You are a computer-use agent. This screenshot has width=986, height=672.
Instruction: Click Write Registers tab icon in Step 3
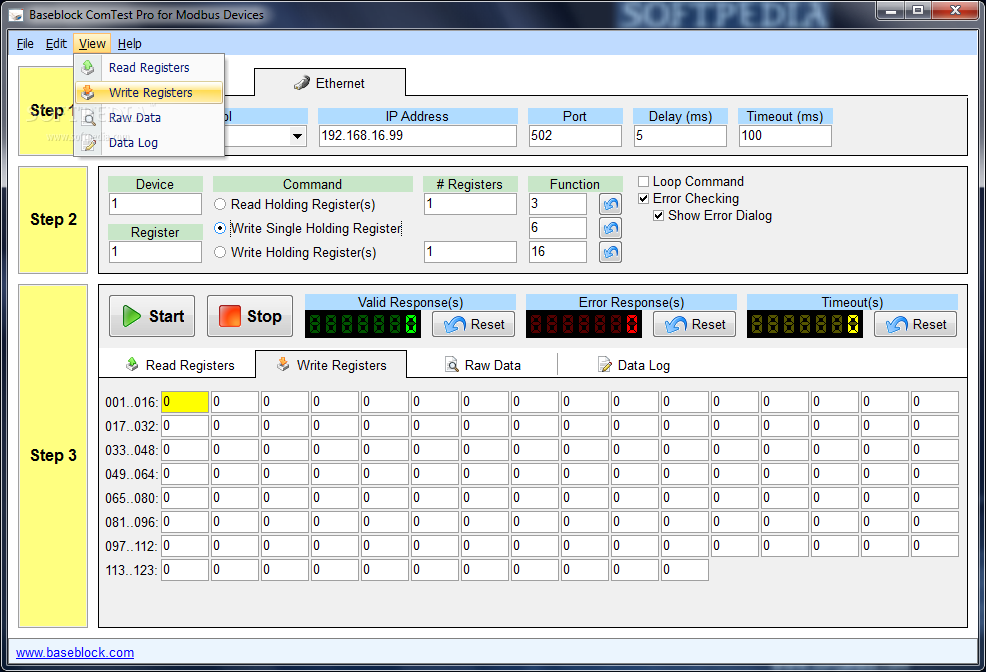pyautogui.click(x=284, y=364)
